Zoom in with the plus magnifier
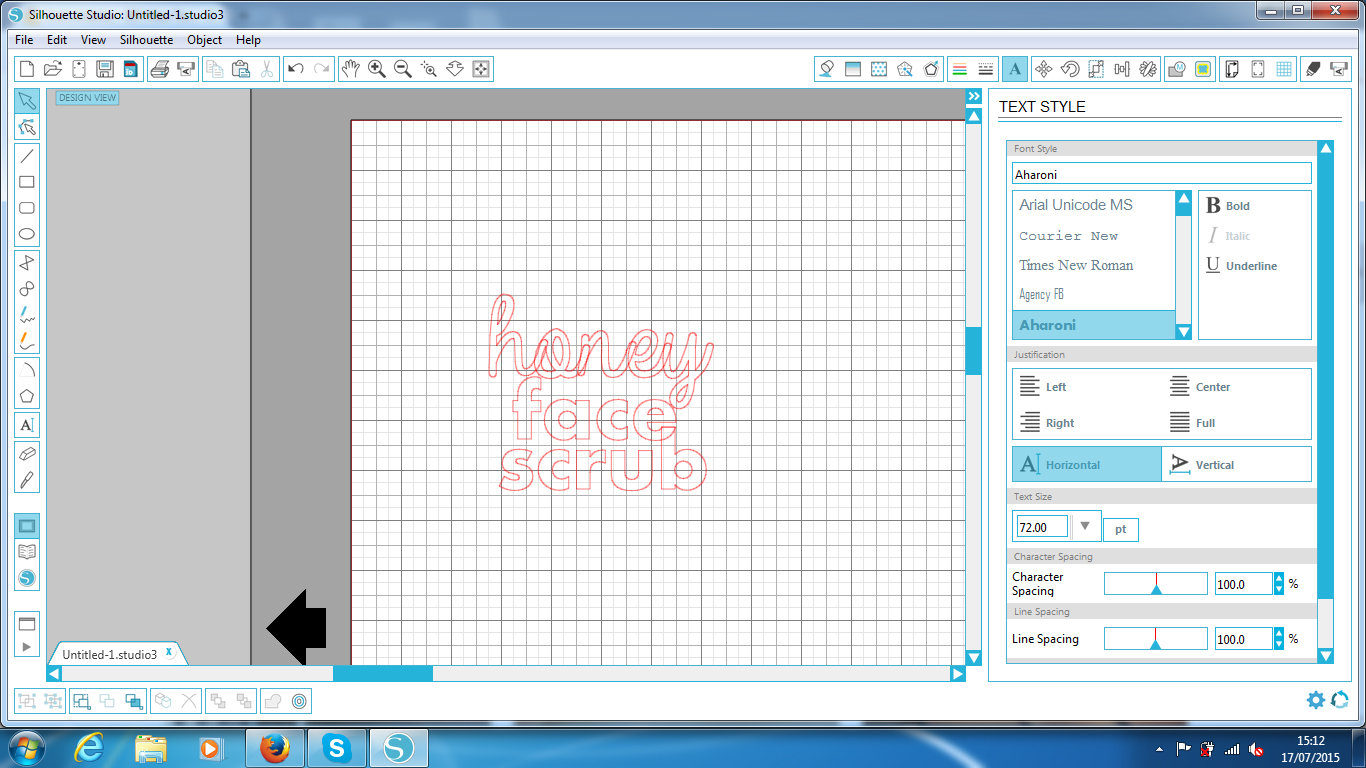 [x=377, y=69]
